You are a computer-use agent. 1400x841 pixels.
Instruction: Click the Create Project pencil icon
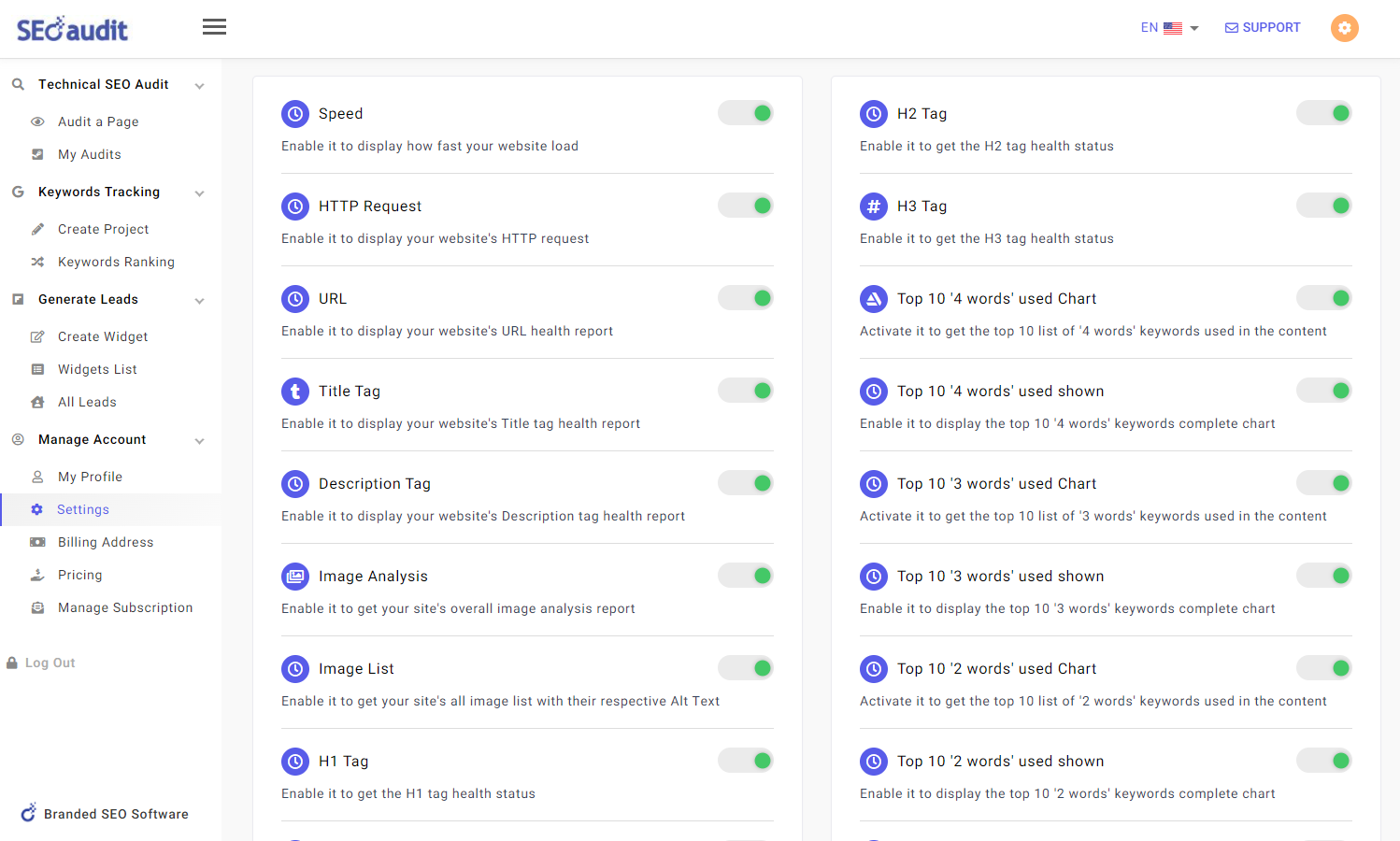(x=36, y=229)
